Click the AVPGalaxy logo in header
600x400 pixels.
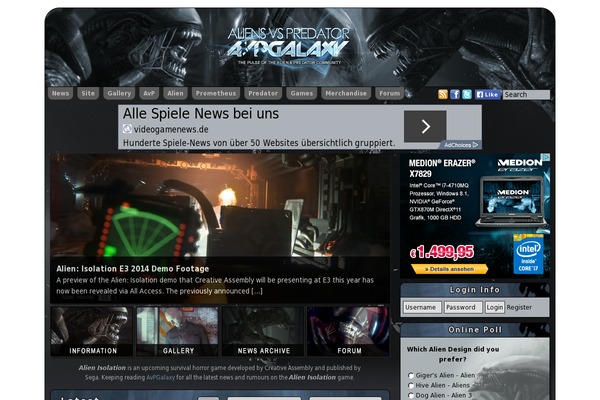pyautogui.click(x=288, y=43)
